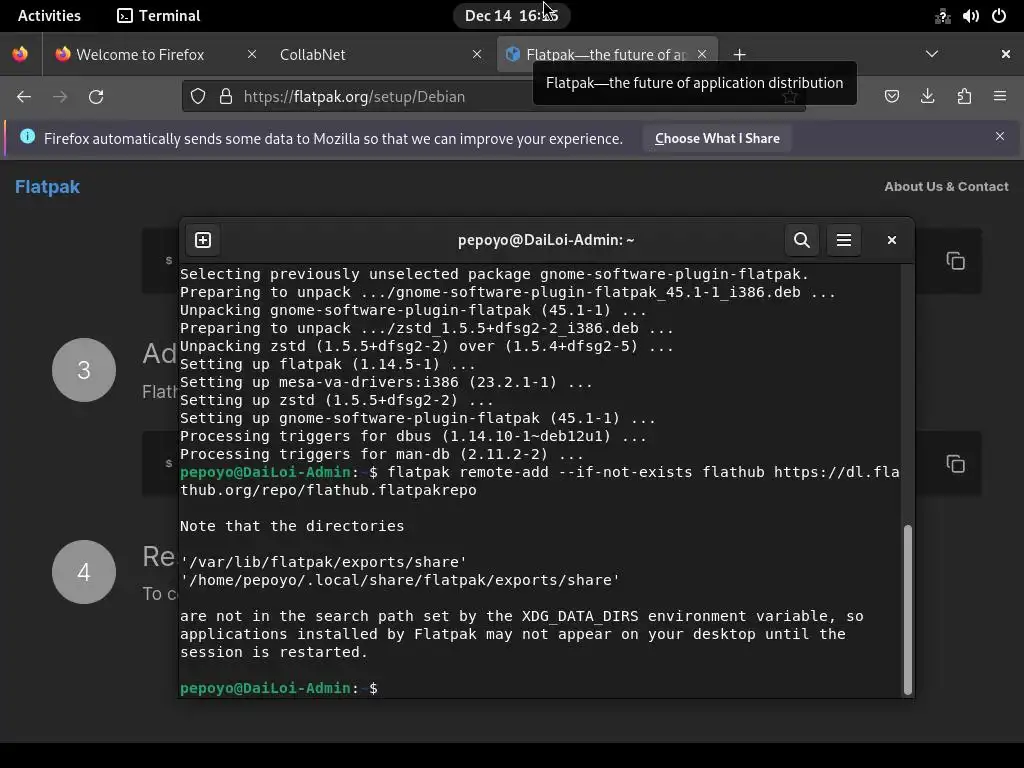Viewport: 1024px width, 768px height.
Task: Click the terminal vertical scrollbar
Action: (x=907, y=609)
